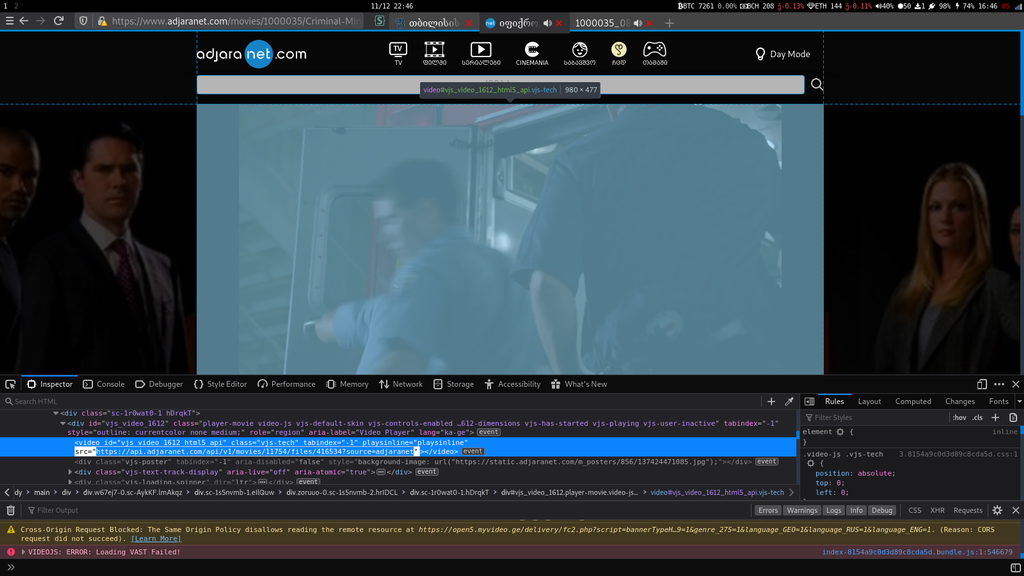The width and height of the screenshot is (1024, 576).
Task: Reload the current page
Action: pos(59,21)
